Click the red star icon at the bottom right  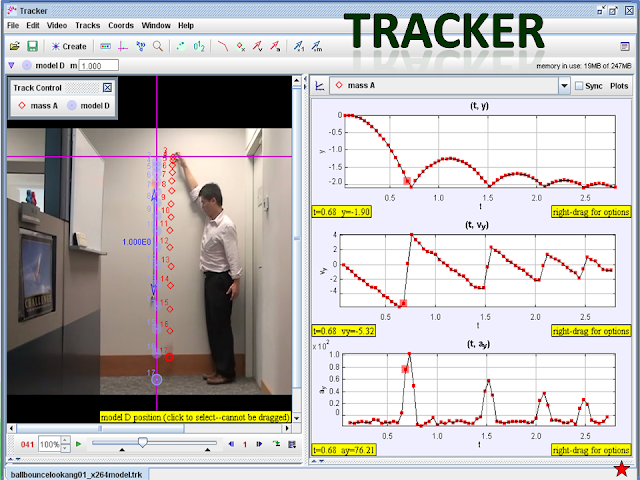[622, 469]
